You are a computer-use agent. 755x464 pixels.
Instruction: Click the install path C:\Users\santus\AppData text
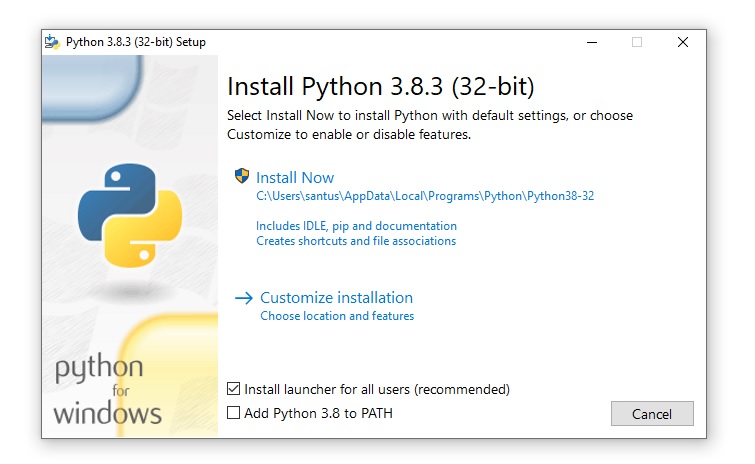(425, 196)
